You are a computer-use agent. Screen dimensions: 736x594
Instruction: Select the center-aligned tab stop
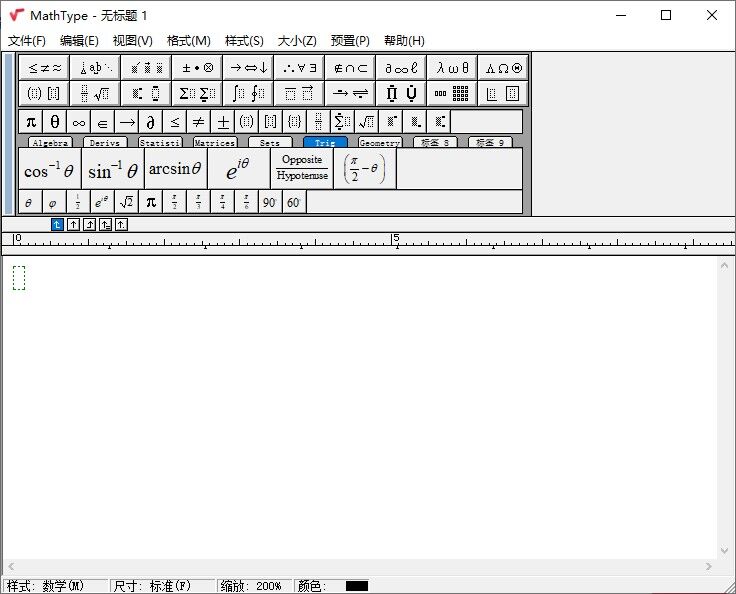pyautogui.click(x=73, y=224)
